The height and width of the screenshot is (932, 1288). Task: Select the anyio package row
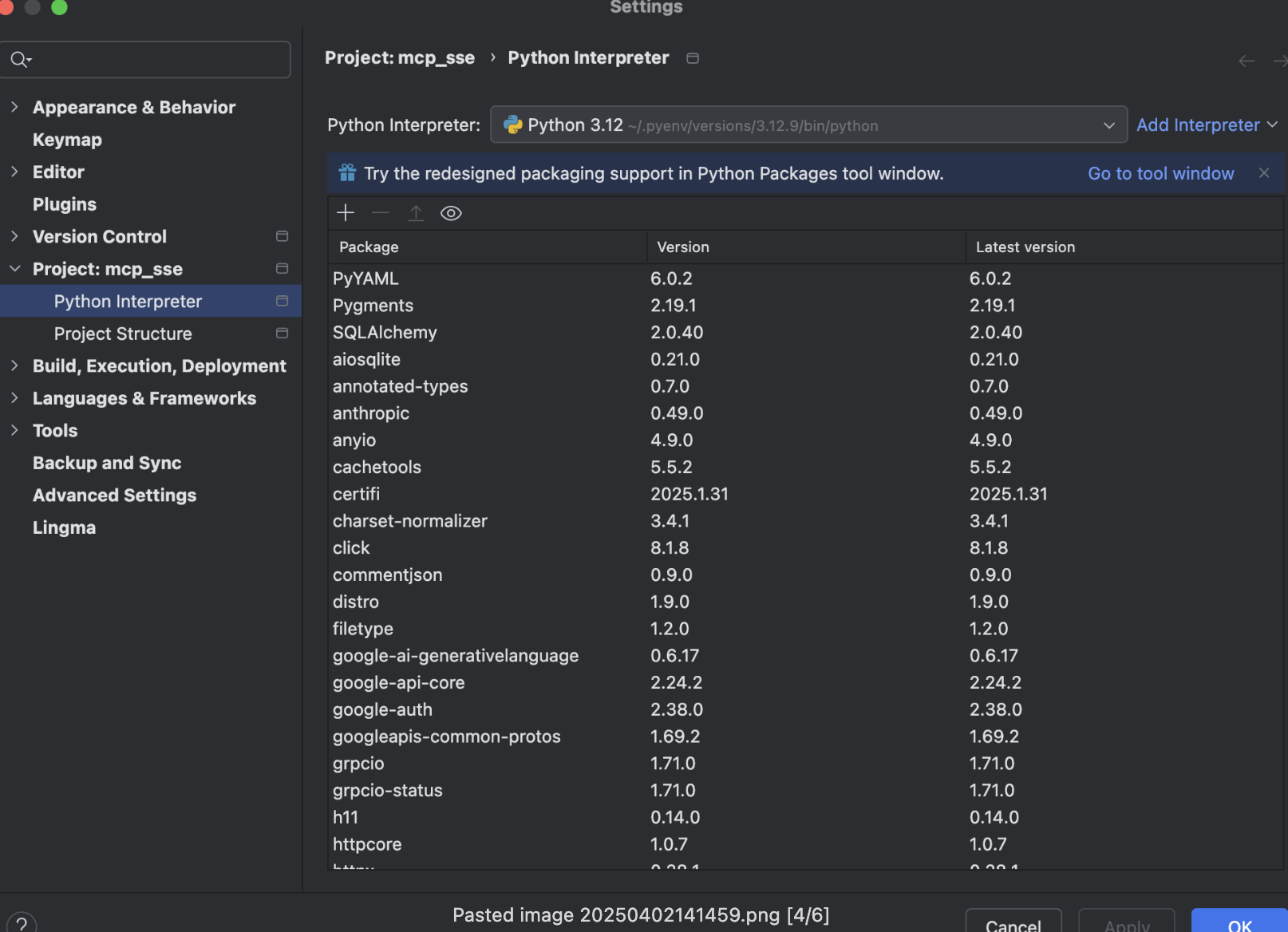point(805,440)
